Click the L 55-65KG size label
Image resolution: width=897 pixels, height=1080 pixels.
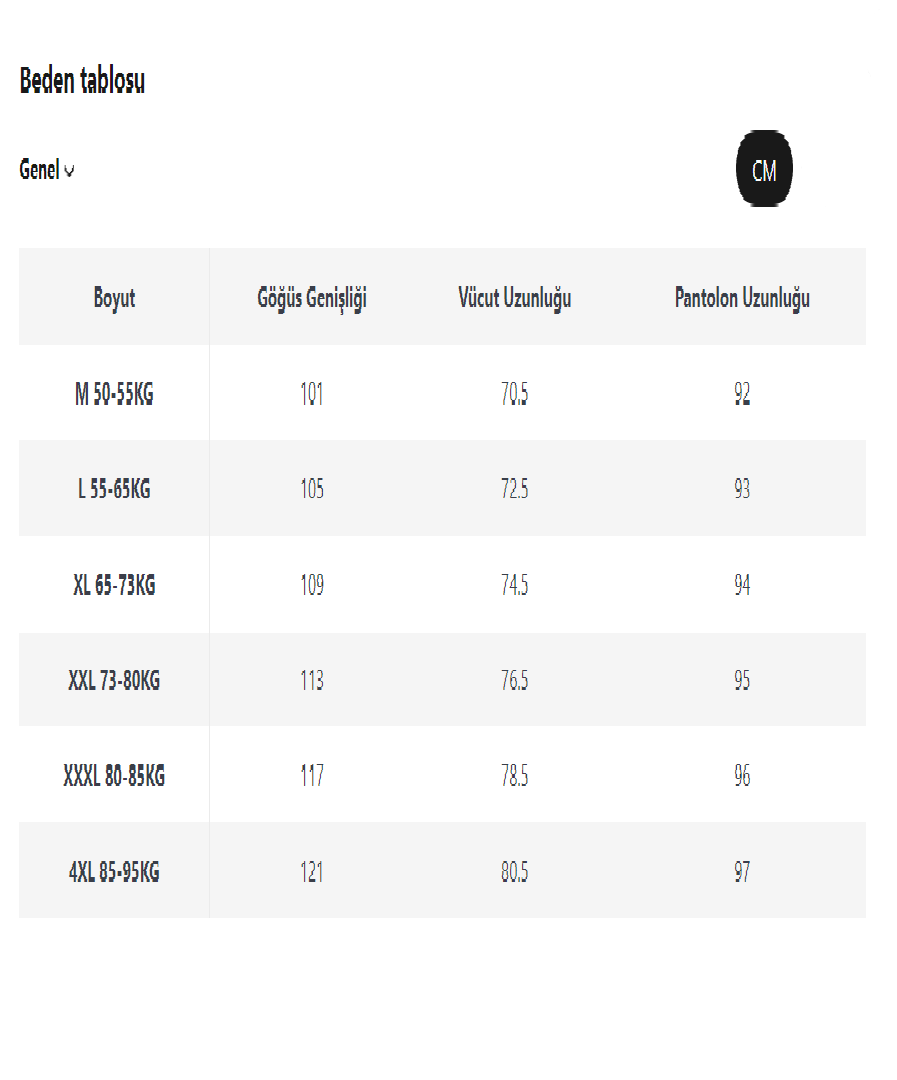[x=114, y=490]
